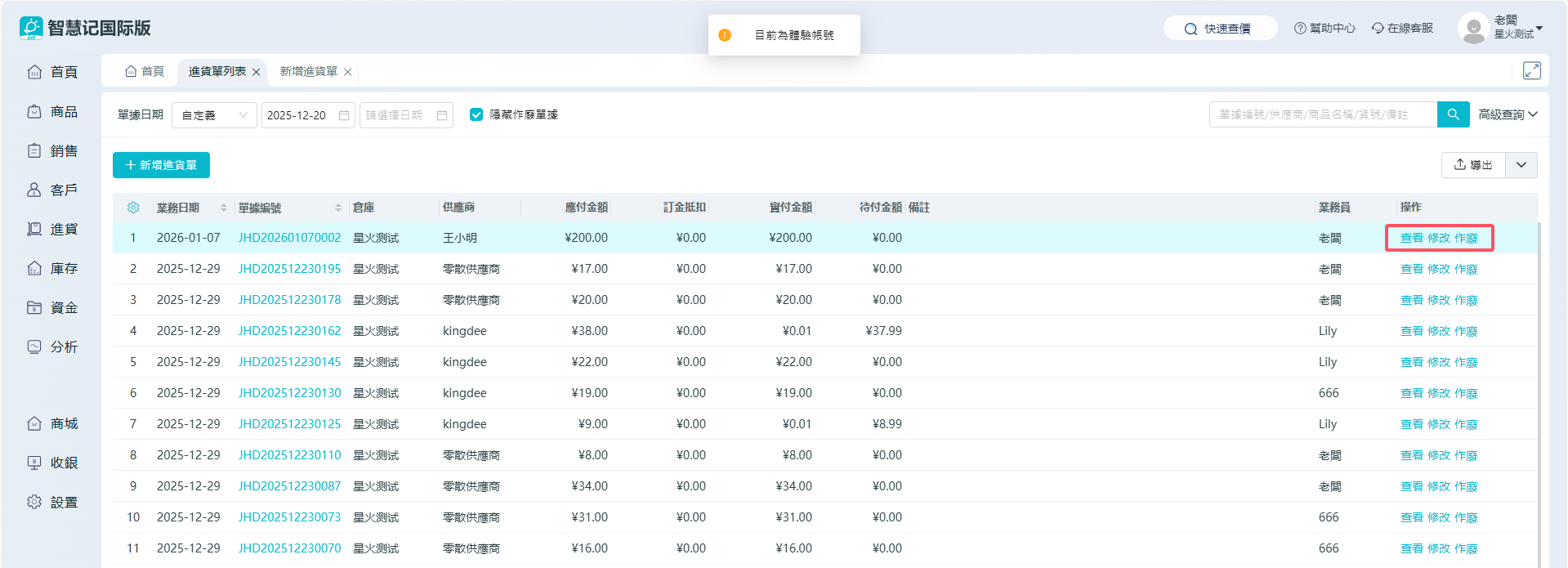The image size is (1568, 568).
Task: Open the 進貨 purchase sidebar icon
Action: tap(34, 229)
